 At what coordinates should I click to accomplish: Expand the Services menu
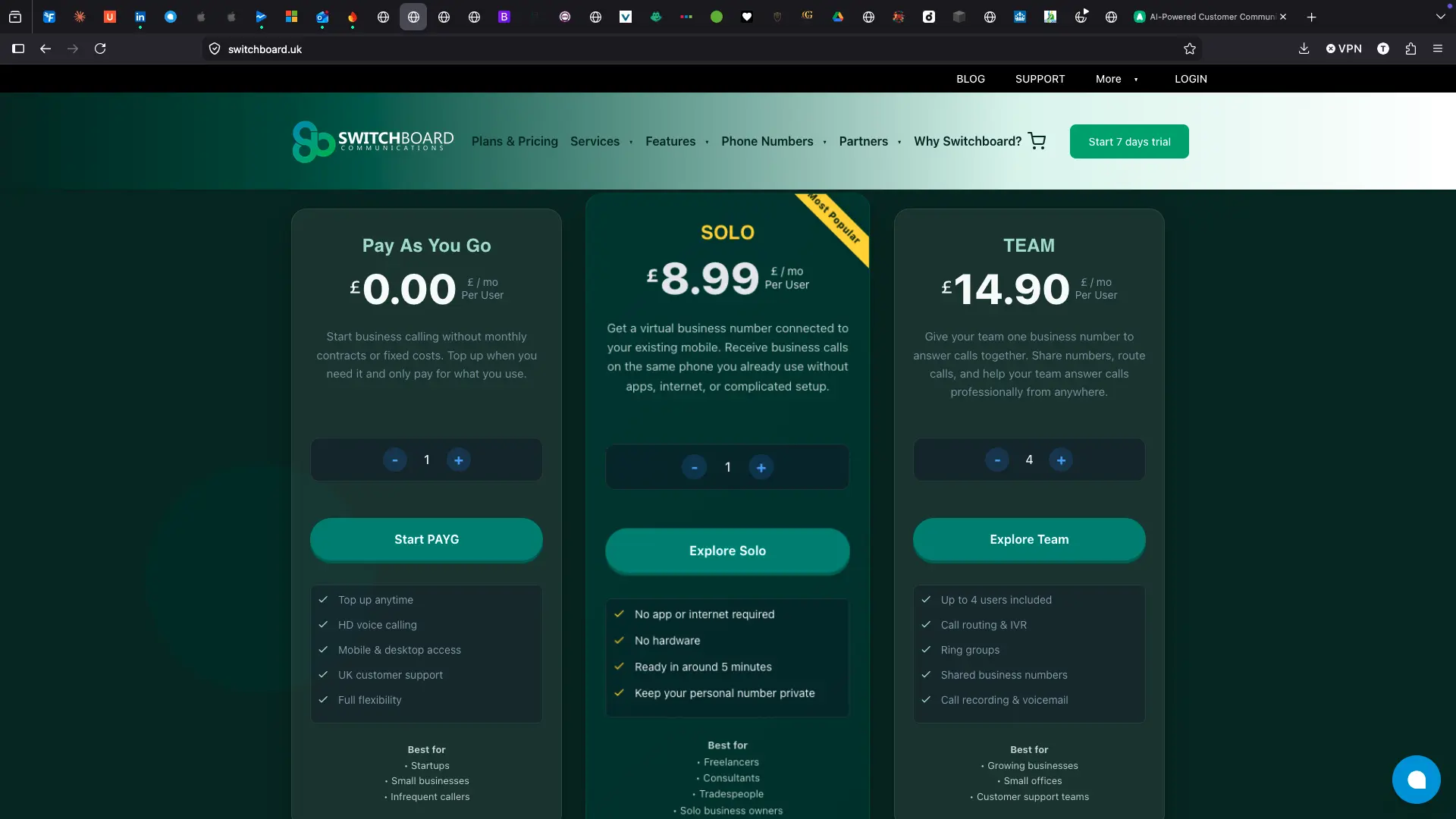pyautogui.click(x=601, y=141)
